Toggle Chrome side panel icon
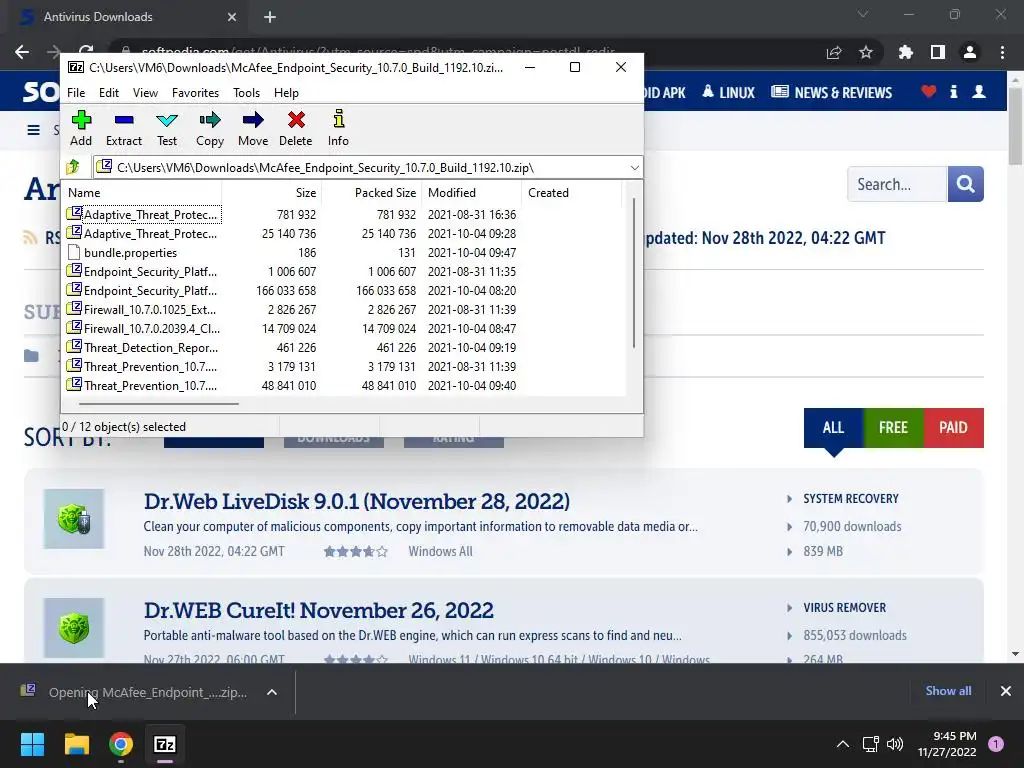 [x=938, y=52]
